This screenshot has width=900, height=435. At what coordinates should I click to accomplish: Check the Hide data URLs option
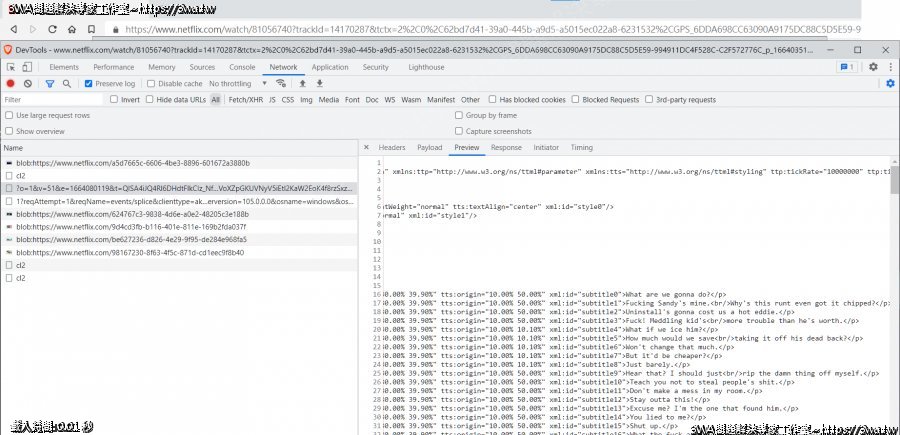(x=150, y=100)
